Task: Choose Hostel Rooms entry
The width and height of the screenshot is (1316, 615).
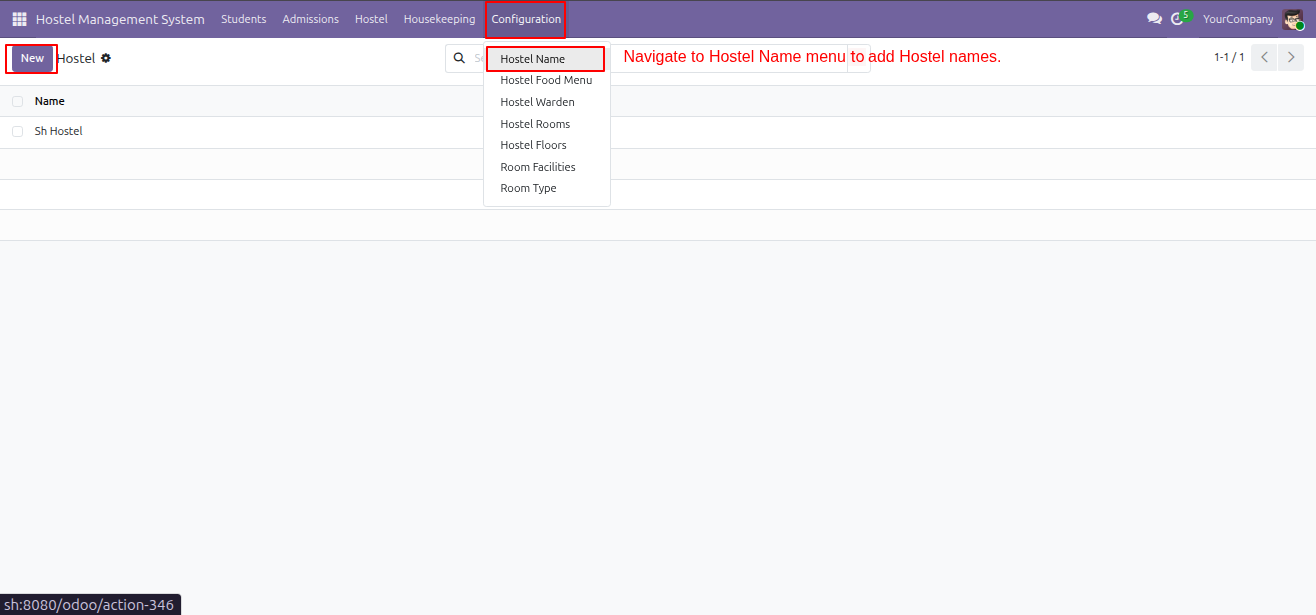Action: click(546, 124)
